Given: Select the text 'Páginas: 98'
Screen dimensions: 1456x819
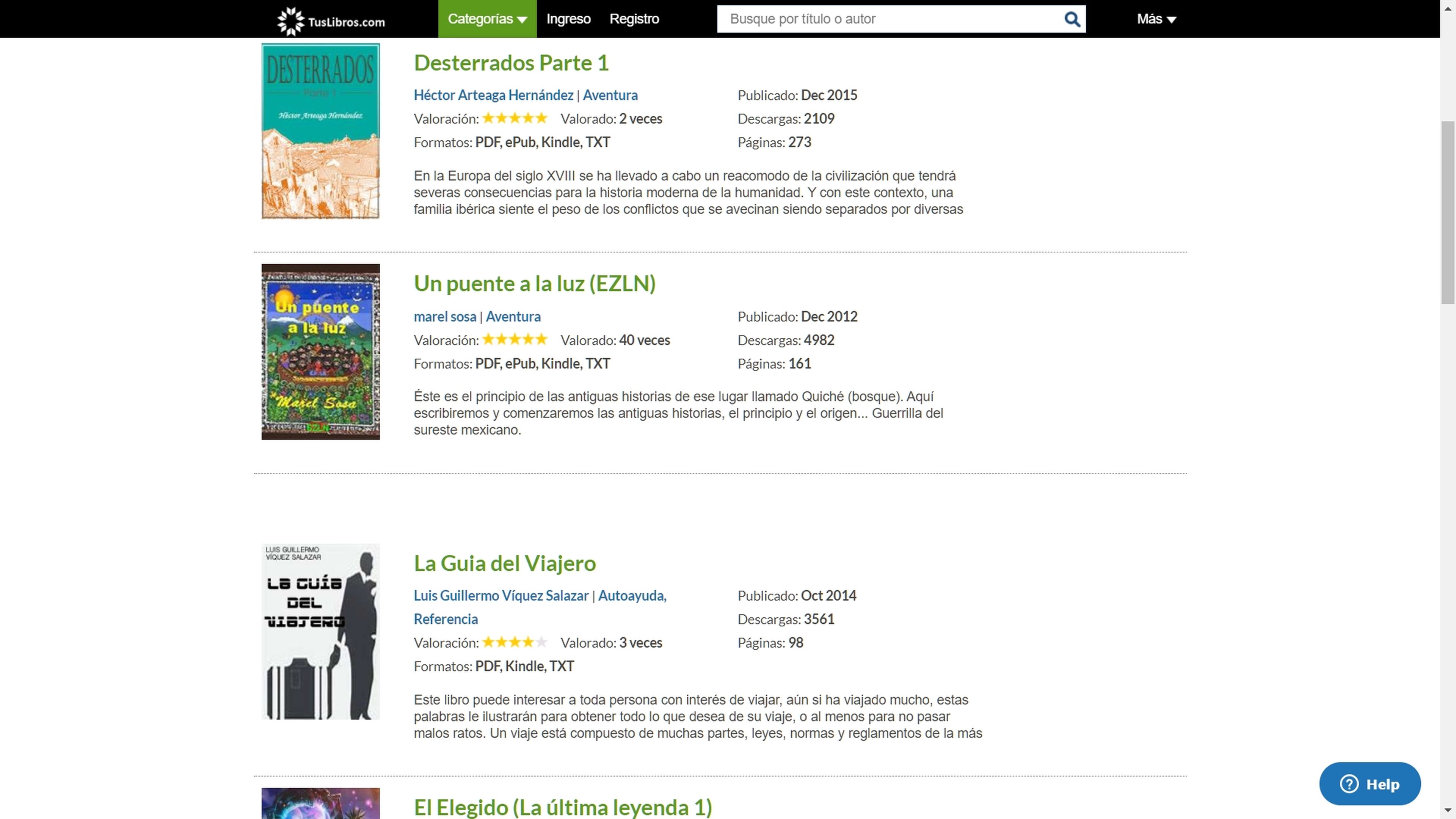Looking at the screenshot, I should point(770,643).
